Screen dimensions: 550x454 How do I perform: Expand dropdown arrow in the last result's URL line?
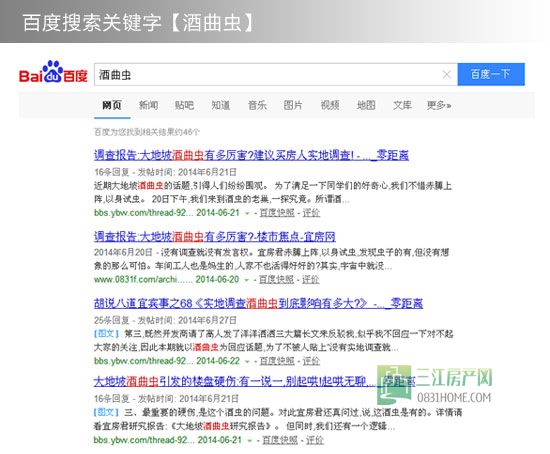click(250, 440)
